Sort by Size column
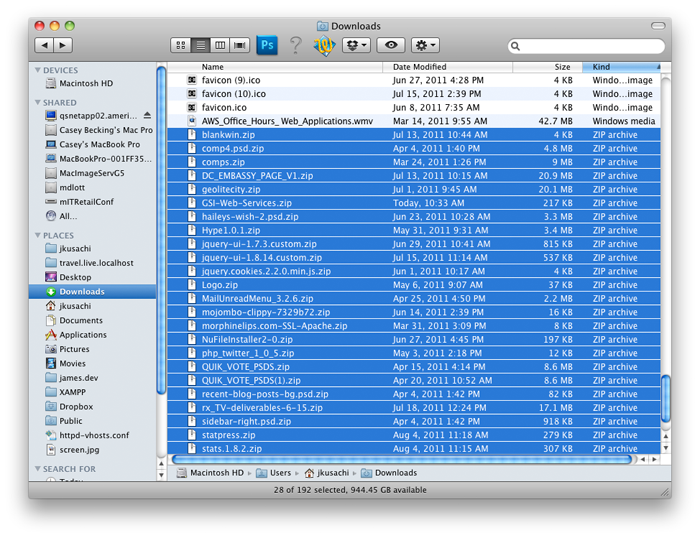The image size is (700, 538). [547, 67]
